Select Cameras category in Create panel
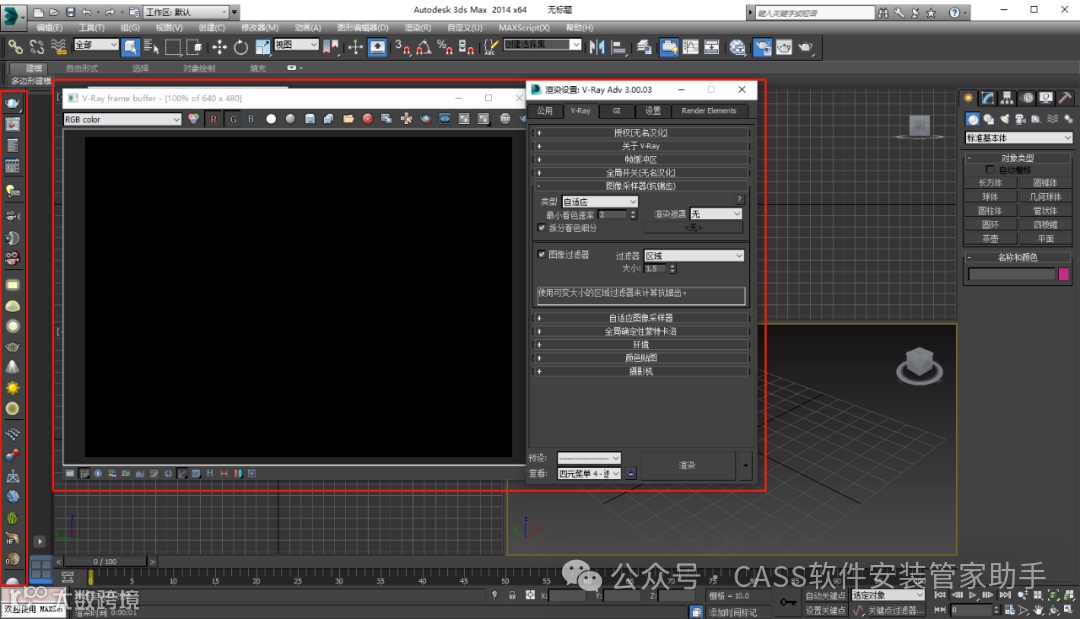This screenshot has height=619, width=1080. [1021, 119]
